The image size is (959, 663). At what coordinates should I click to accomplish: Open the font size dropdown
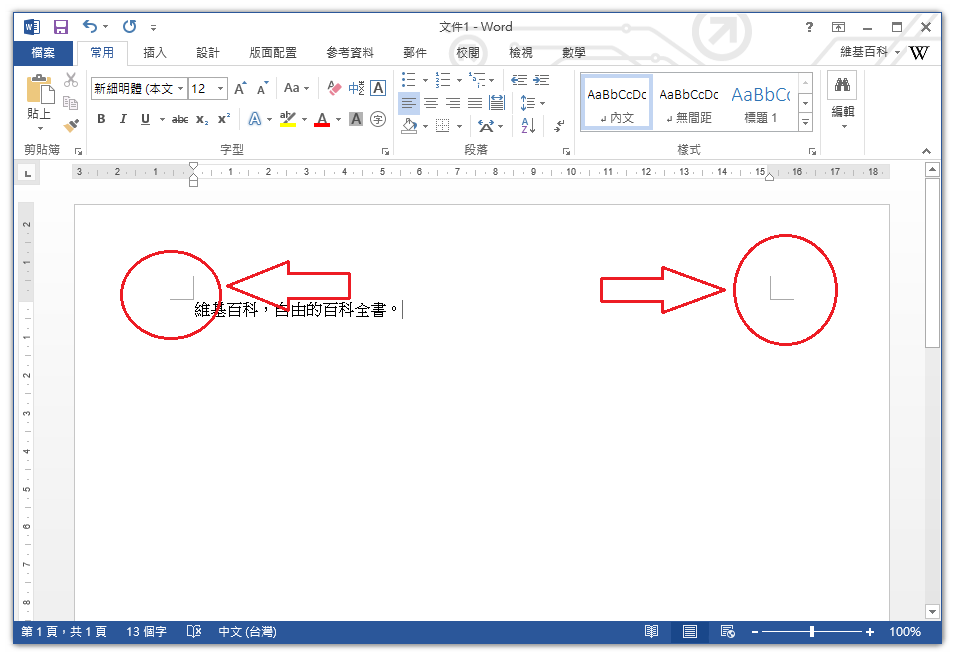click(221, 89)
